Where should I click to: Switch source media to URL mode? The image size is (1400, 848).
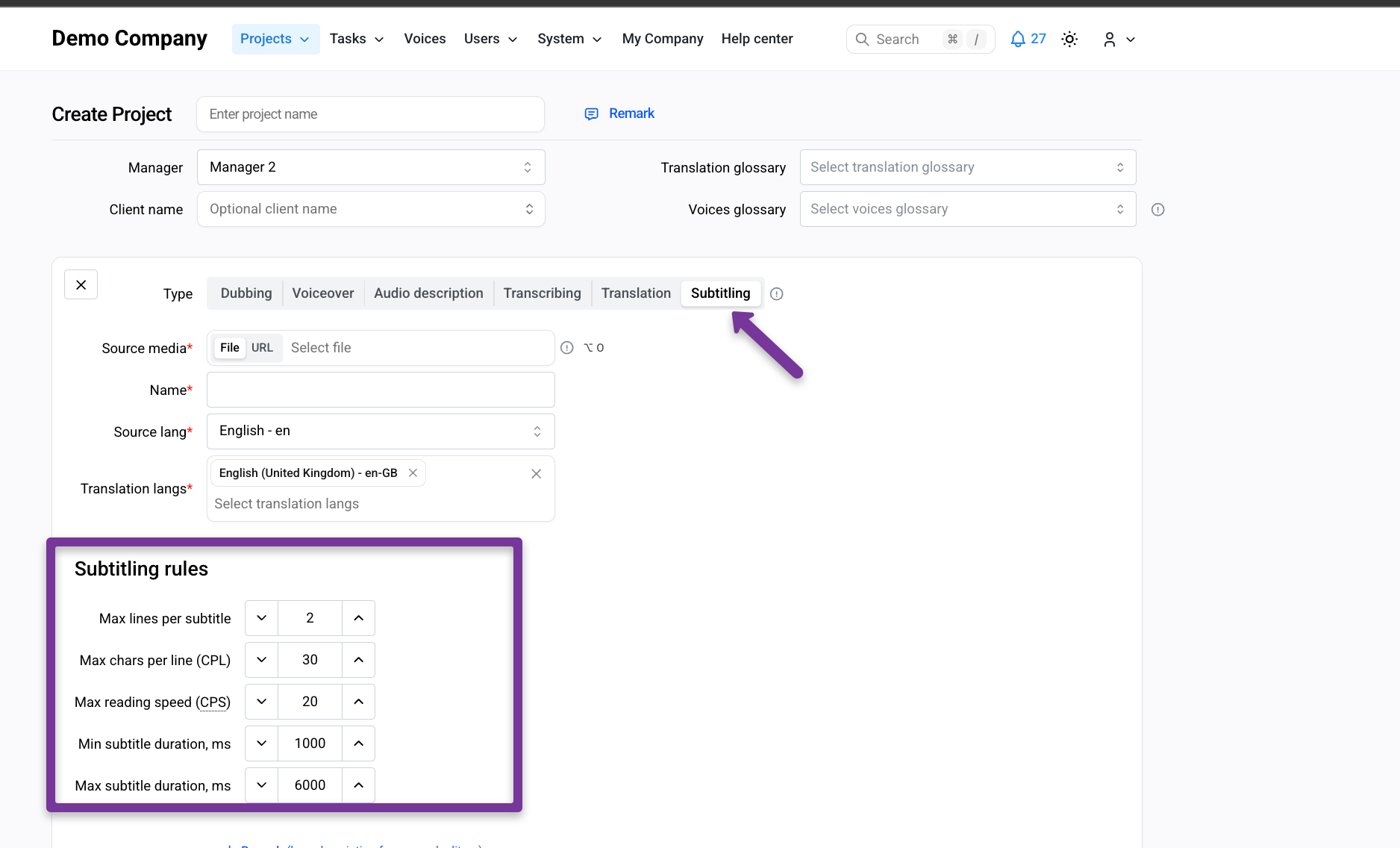(x=262, y=348)
